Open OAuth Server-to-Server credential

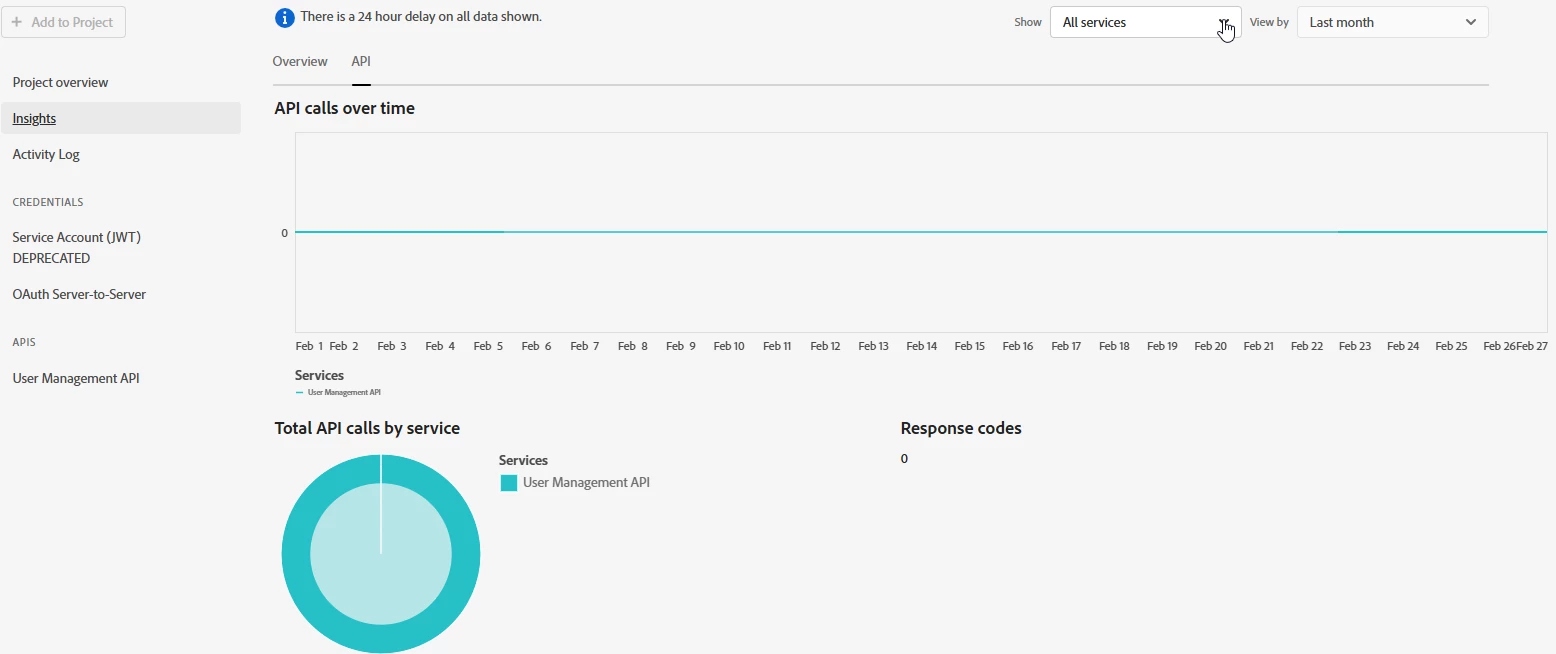79,294
